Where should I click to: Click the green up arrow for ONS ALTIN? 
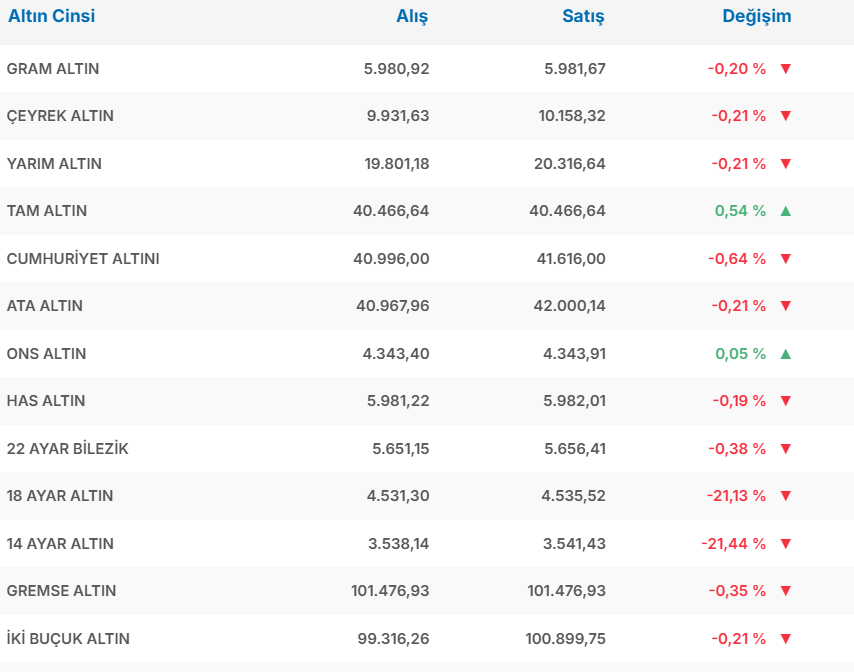[x=785, y=354]
